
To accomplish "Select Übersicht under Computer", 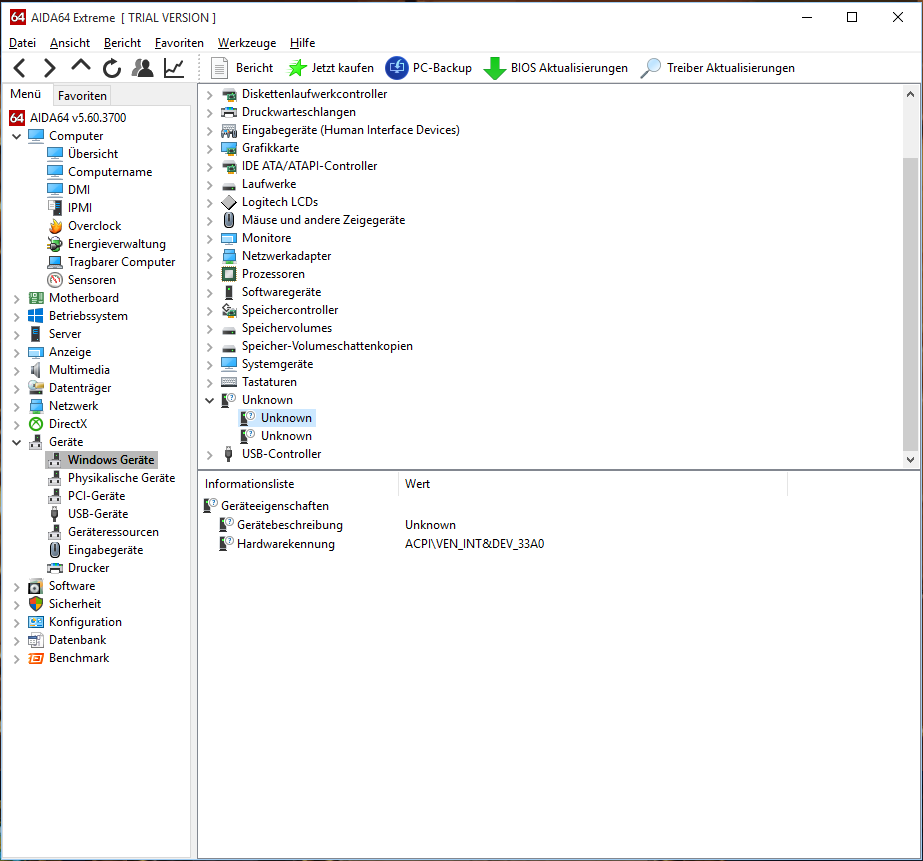I will click(92, 154).
